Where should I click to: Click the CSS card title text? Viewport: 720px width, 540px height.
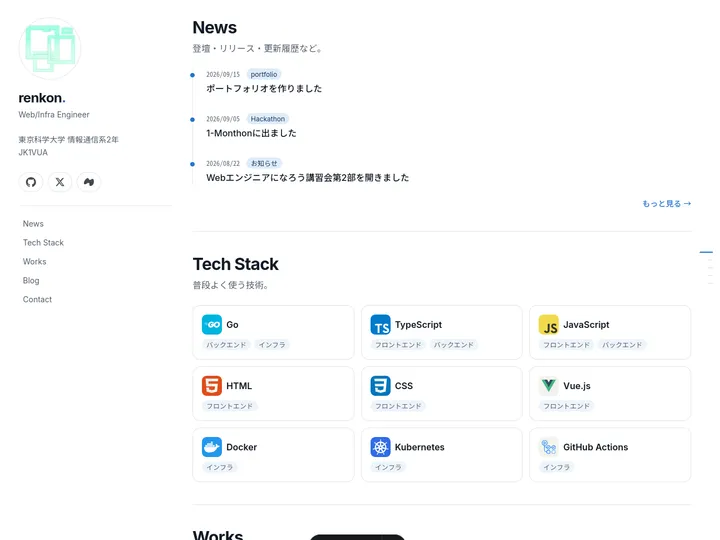[x=404, y=386]
